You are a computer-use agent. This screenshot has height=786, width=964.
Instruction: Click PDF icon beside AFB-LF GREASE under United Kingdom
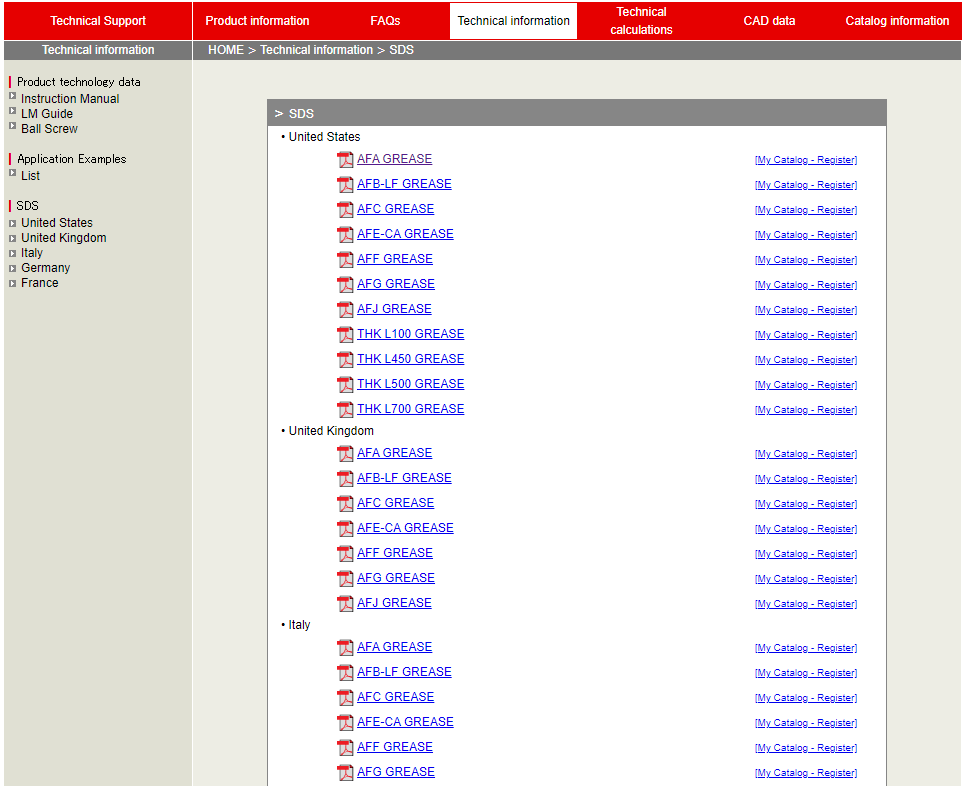pyautogui.click(x=345, y=479)
